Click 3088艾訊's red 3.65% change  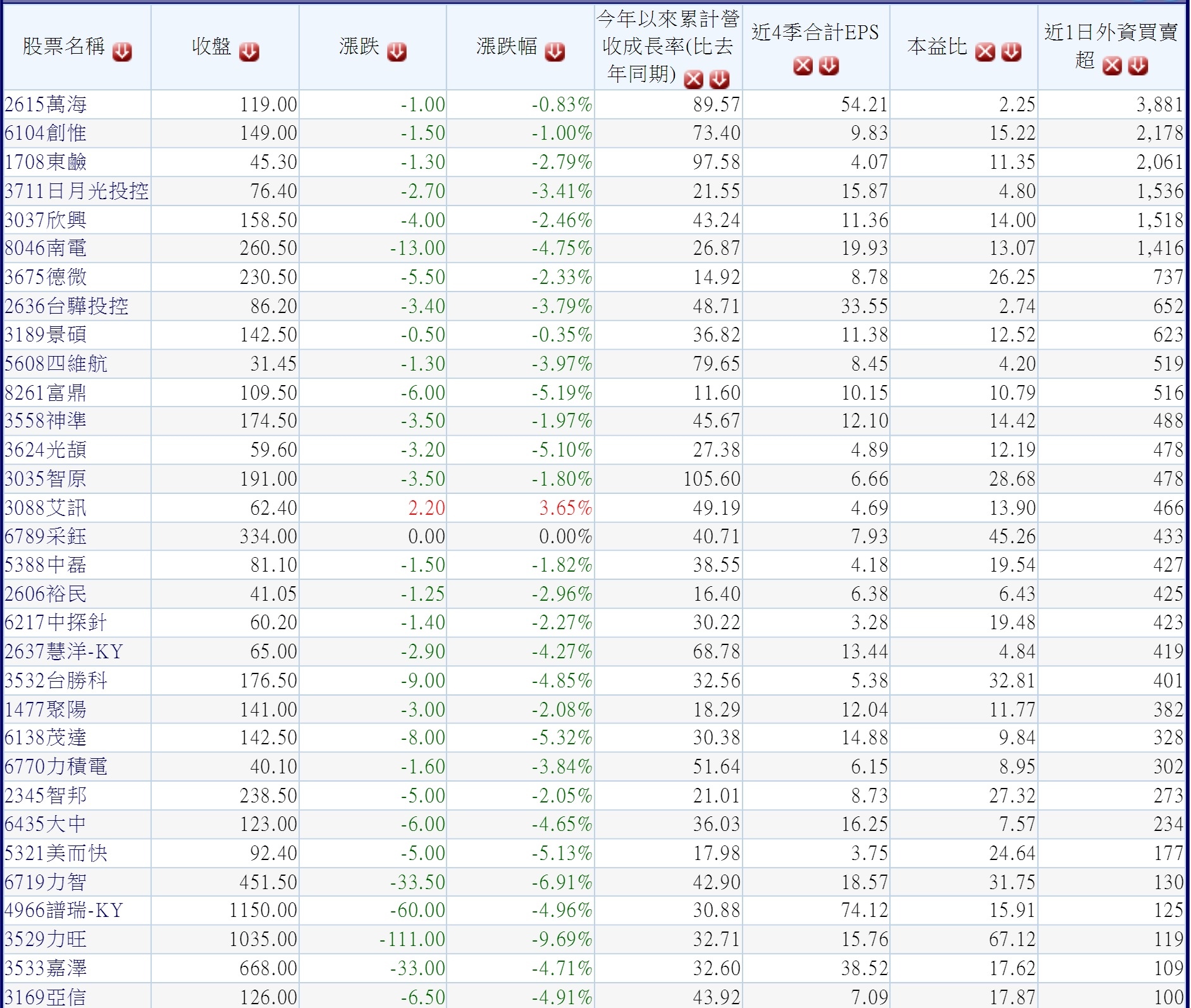pos(565,508)
